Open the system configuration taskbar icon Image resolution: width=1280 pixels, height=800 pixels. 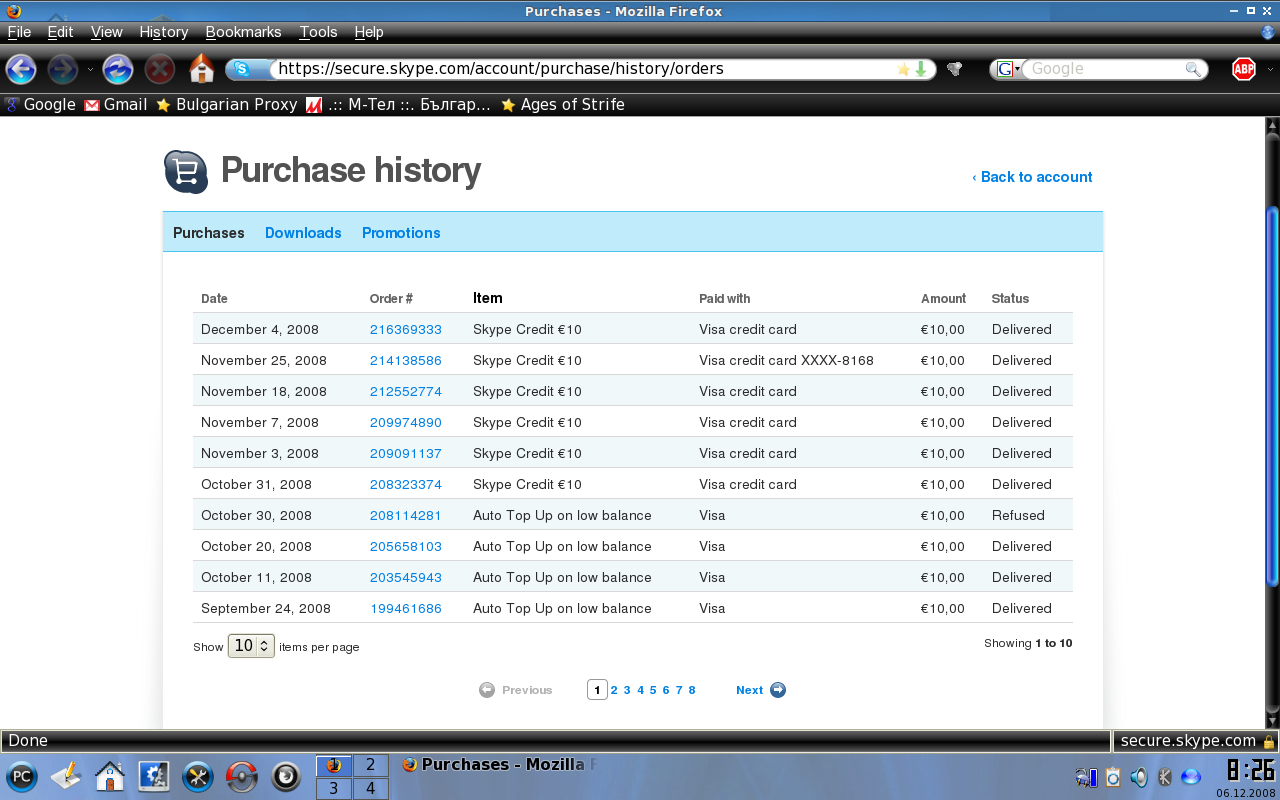(x=154, y=776)
